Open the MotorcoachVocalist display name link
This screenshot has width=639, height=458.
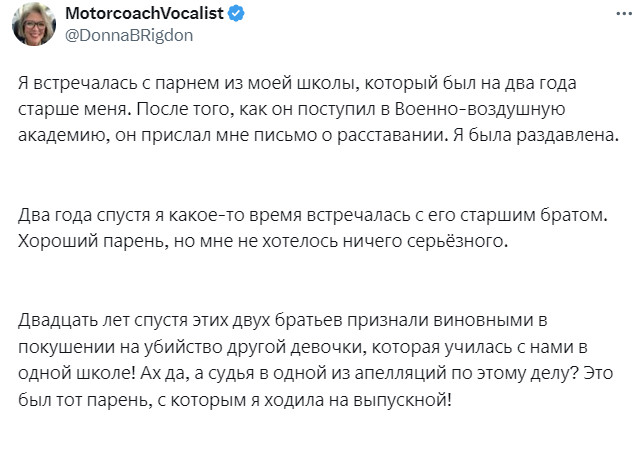click(147, 15)
